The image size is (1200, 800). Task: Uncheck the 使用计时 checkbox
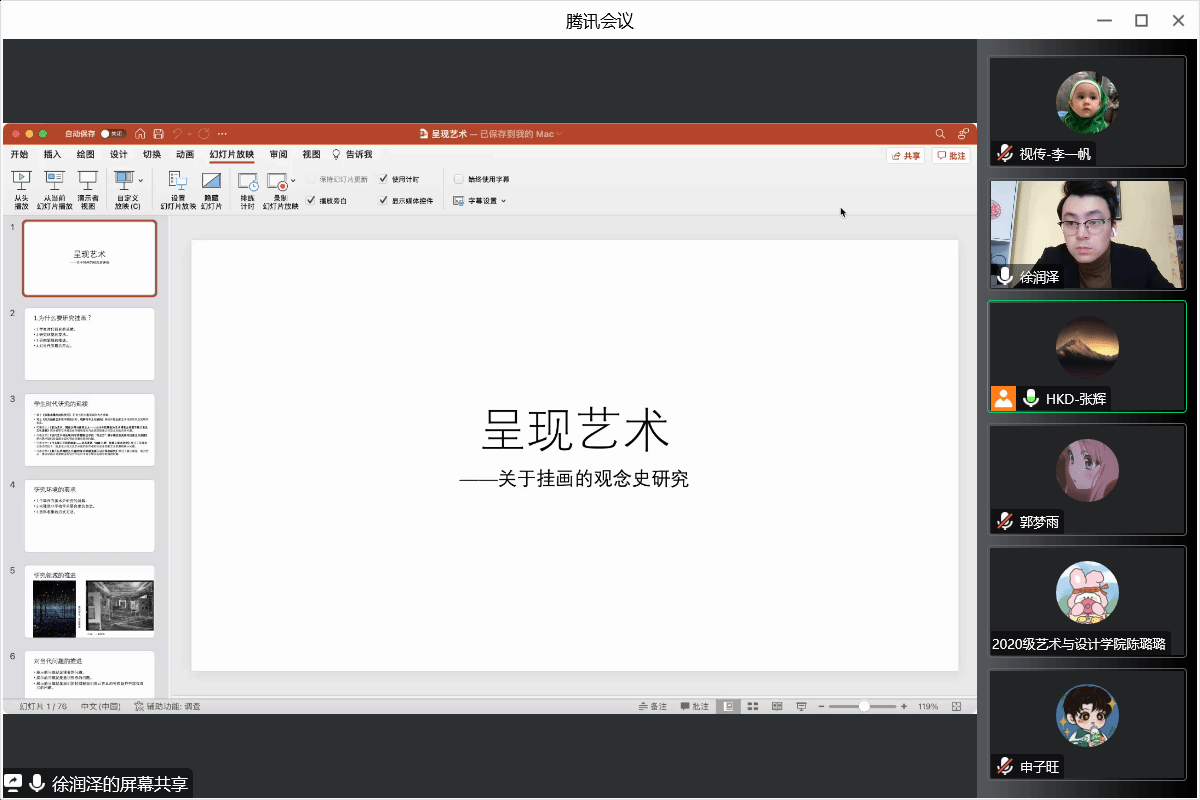(384, 179)
